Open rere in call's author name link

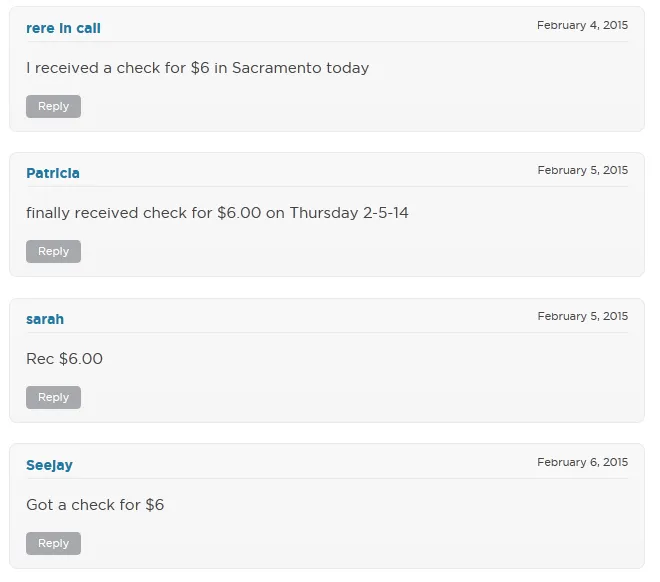click(x=63, y=28)
